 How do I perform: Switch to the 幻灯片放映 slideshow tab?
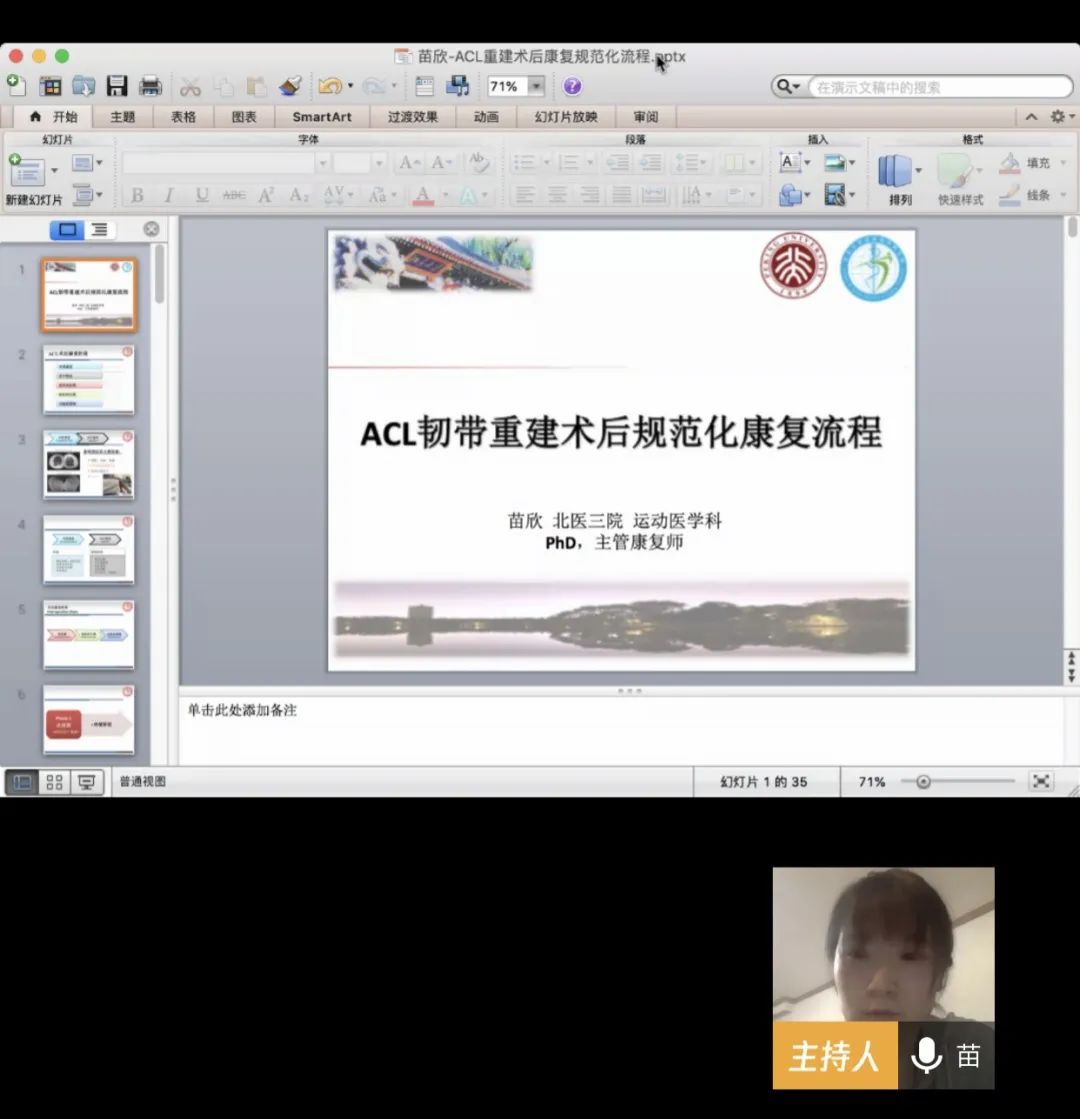click(x=566, y=117)
